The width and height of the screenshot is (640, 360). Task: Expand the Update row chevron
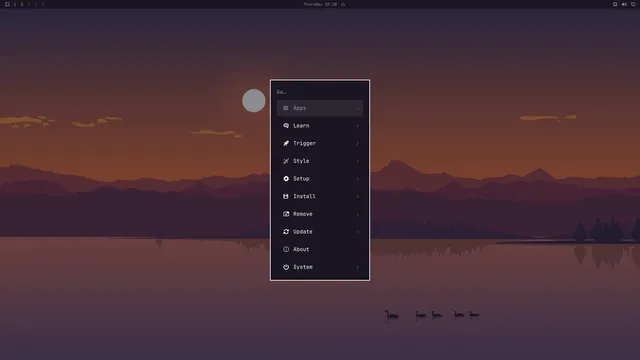[x=358, y=232]
